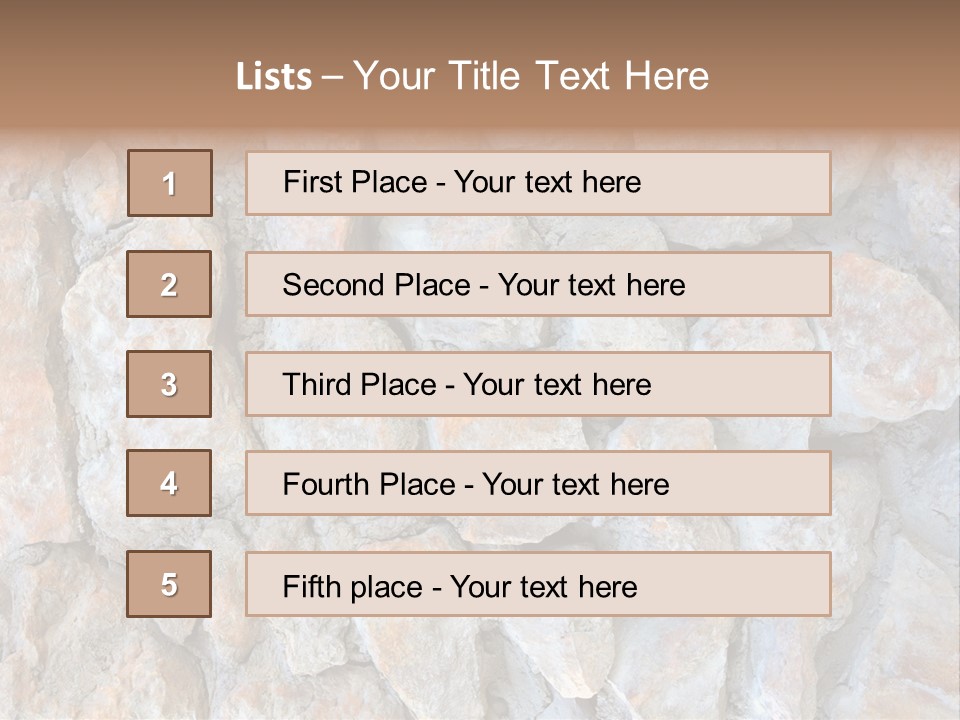The image size is (960, 720).
Task: Select the number 4 square
Action: [169, 484]
